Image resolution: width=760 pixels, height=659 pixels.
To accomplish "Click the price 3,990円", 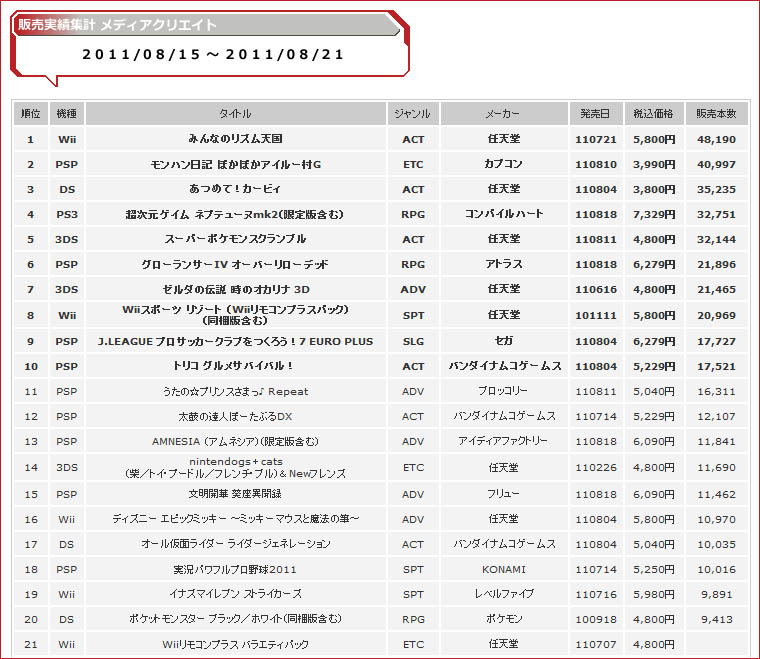I will (x=654, y=165).
